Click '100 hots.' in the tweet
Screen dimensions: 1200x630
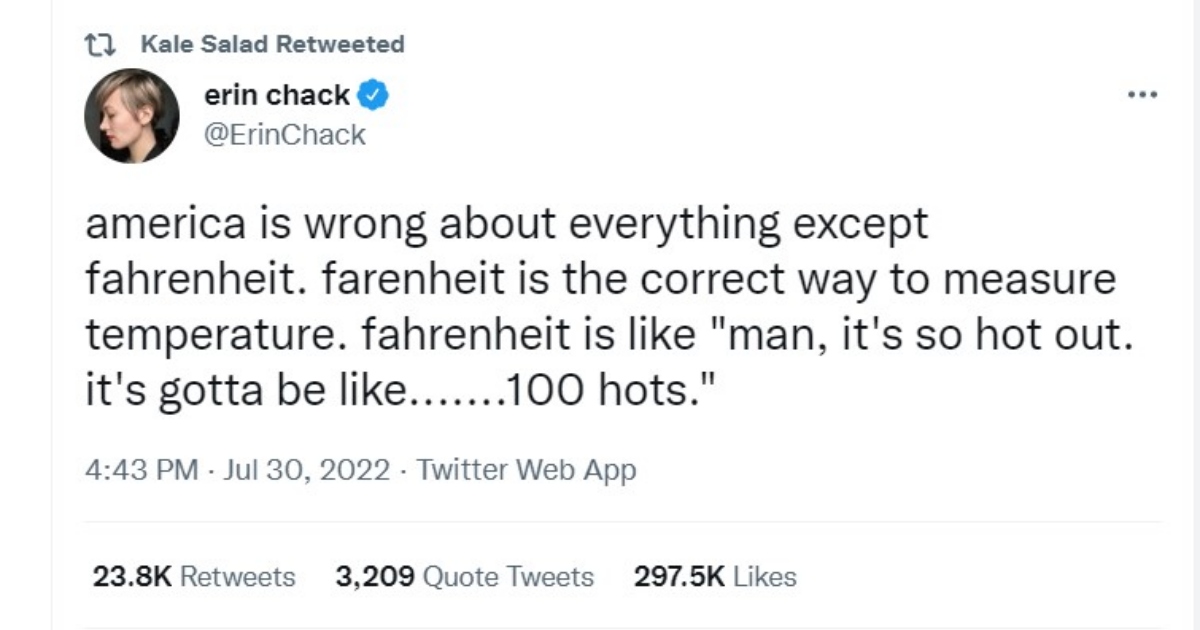coord(604,391)
